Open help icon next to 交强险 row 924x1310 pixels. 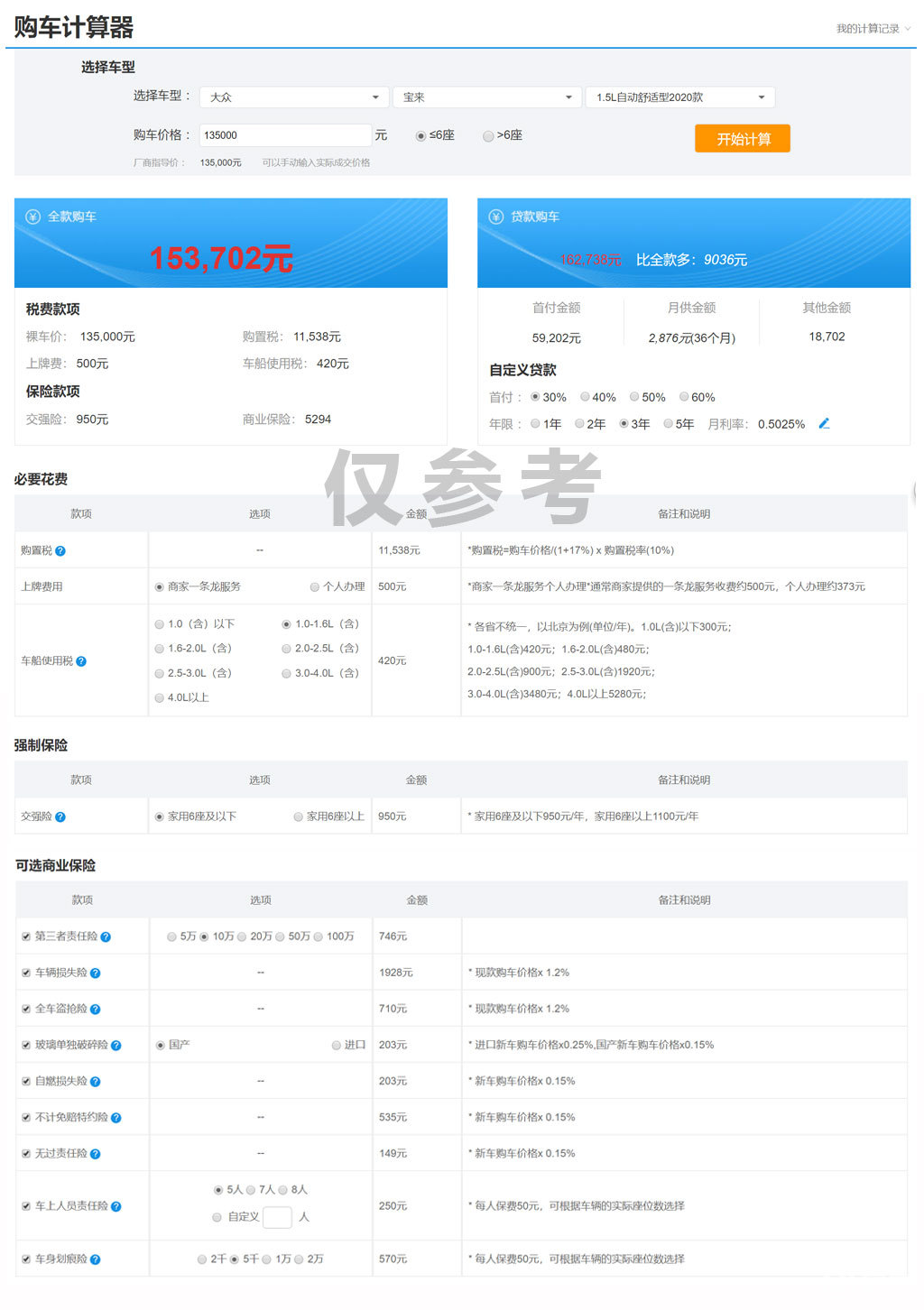pyautogui.click(x=60, y=816)
